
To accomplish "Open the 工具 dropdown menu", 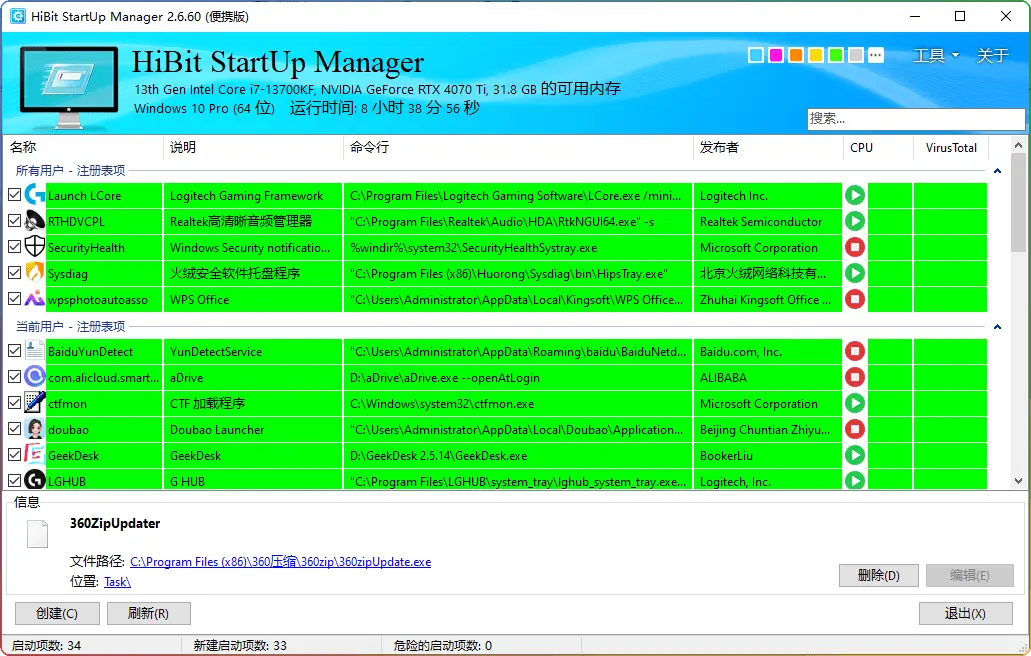I will coord(935,55).
